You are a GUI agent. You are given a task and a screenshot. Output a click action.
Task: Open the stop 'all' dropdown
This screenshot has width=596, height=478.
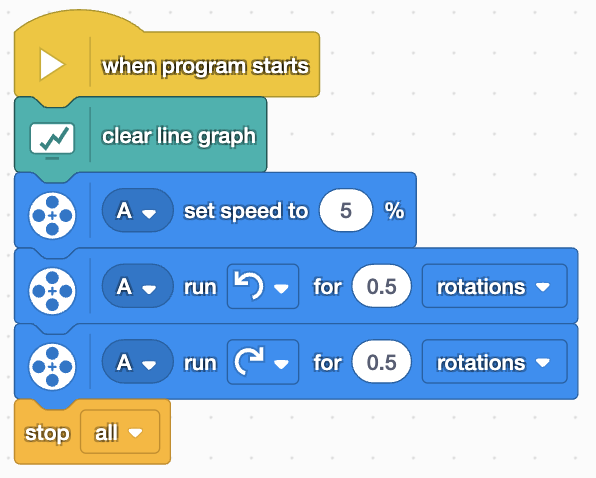point(120,432)
